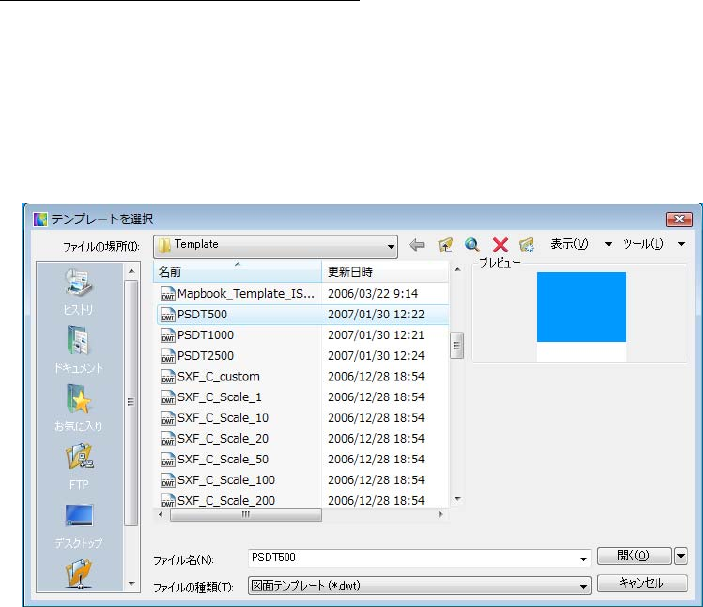Open the arrow menu beside 開く button
This screenshot has width=703, height=607.
click(681, 556)
